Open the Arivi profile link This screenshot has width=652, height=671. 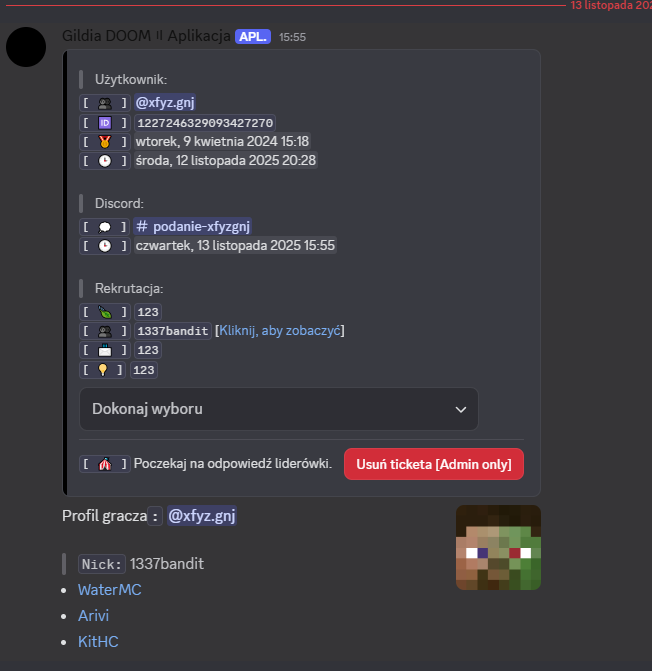click(93, 616)
